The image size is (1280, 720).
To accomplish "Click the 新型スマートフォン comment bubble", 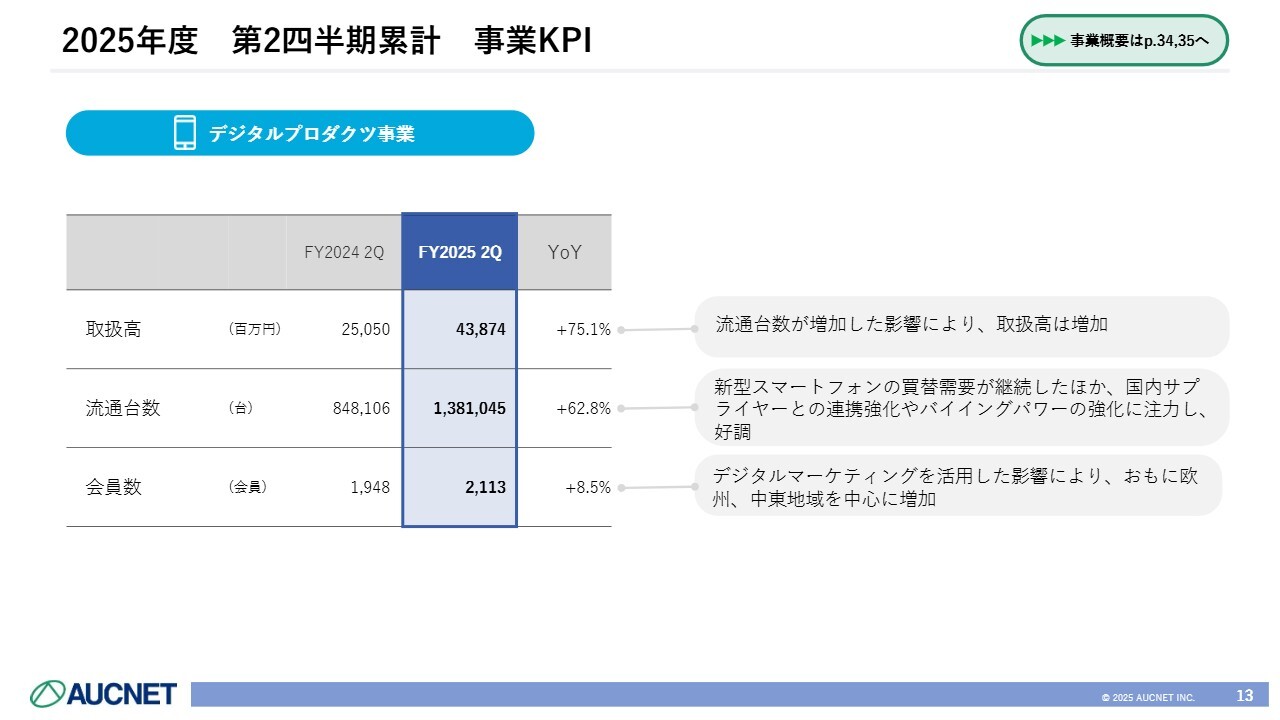I will pos(960,408).
